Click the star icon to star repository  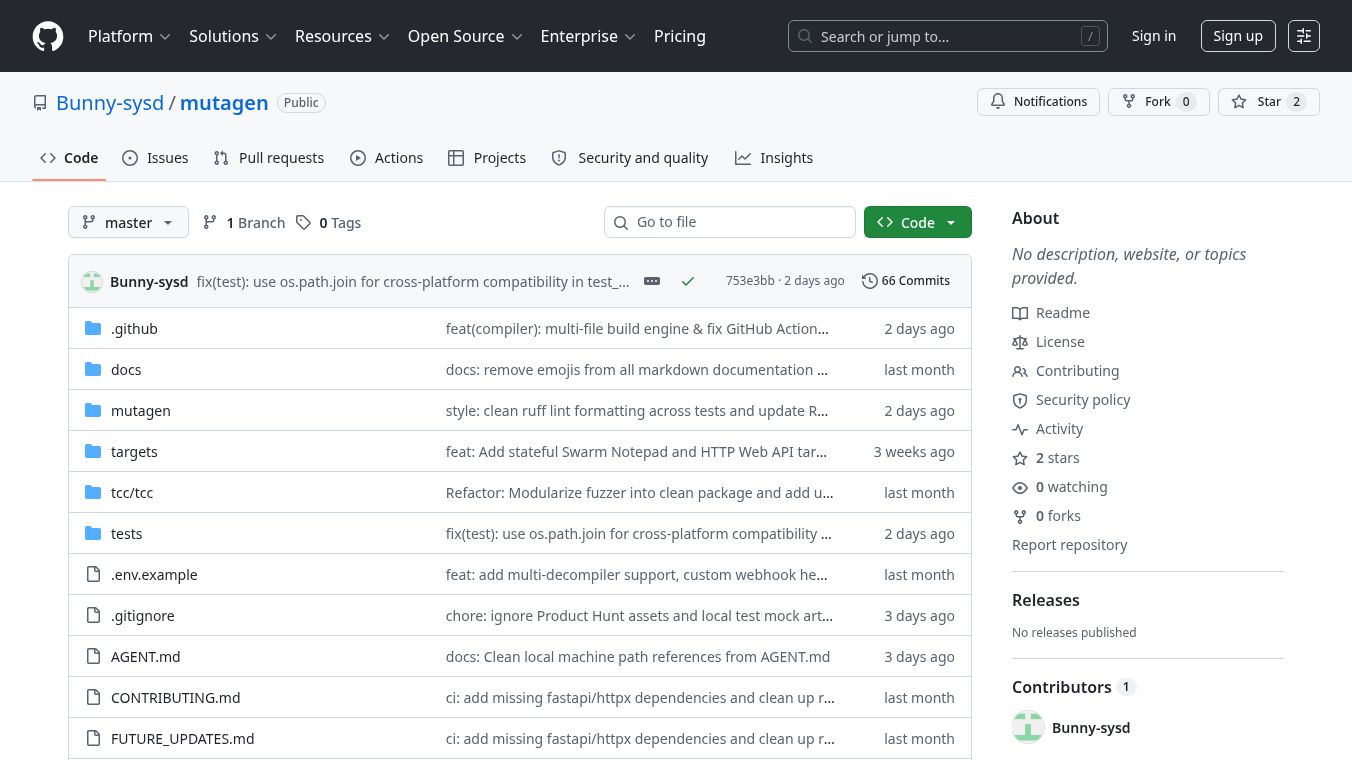coord(1239,102)
